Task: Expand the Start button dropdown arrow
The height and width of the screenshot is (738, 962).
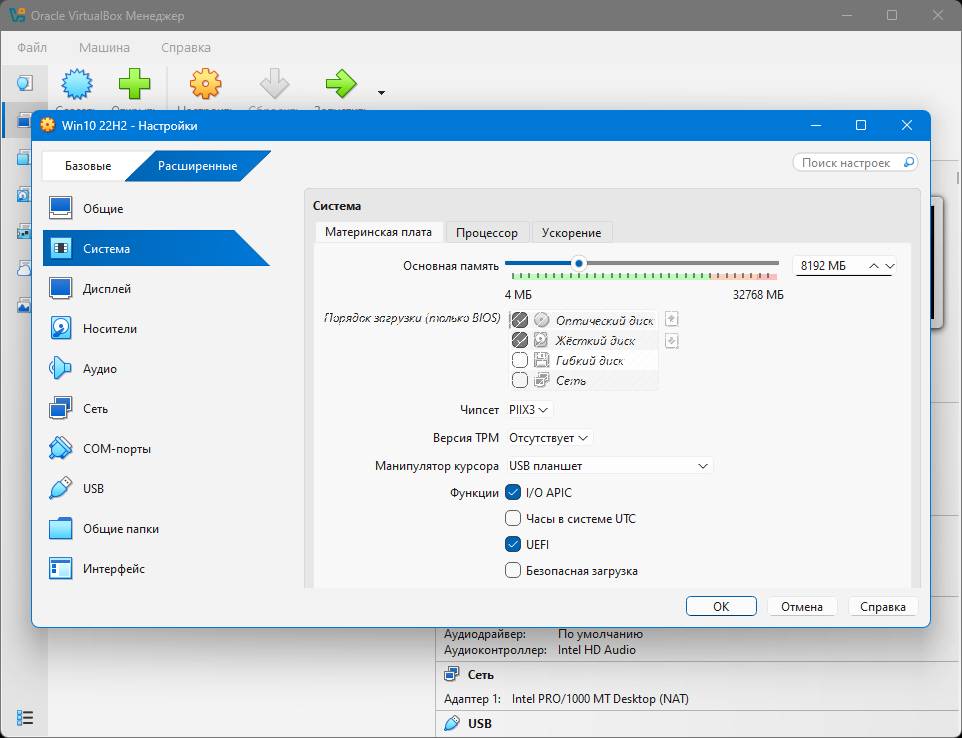Action: 381,93
